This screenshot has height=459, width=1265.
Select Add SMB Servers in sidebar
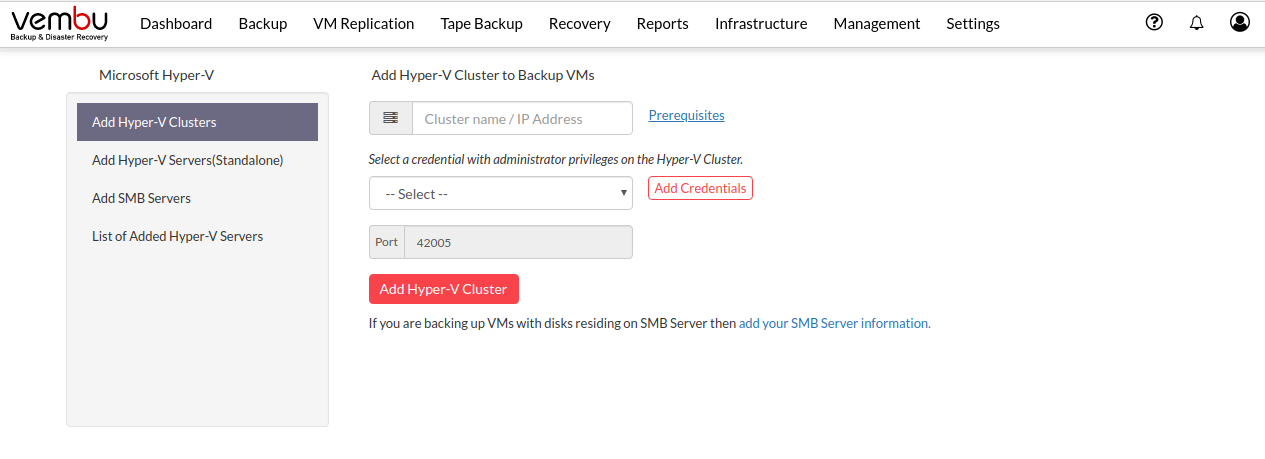pos(197,198)
